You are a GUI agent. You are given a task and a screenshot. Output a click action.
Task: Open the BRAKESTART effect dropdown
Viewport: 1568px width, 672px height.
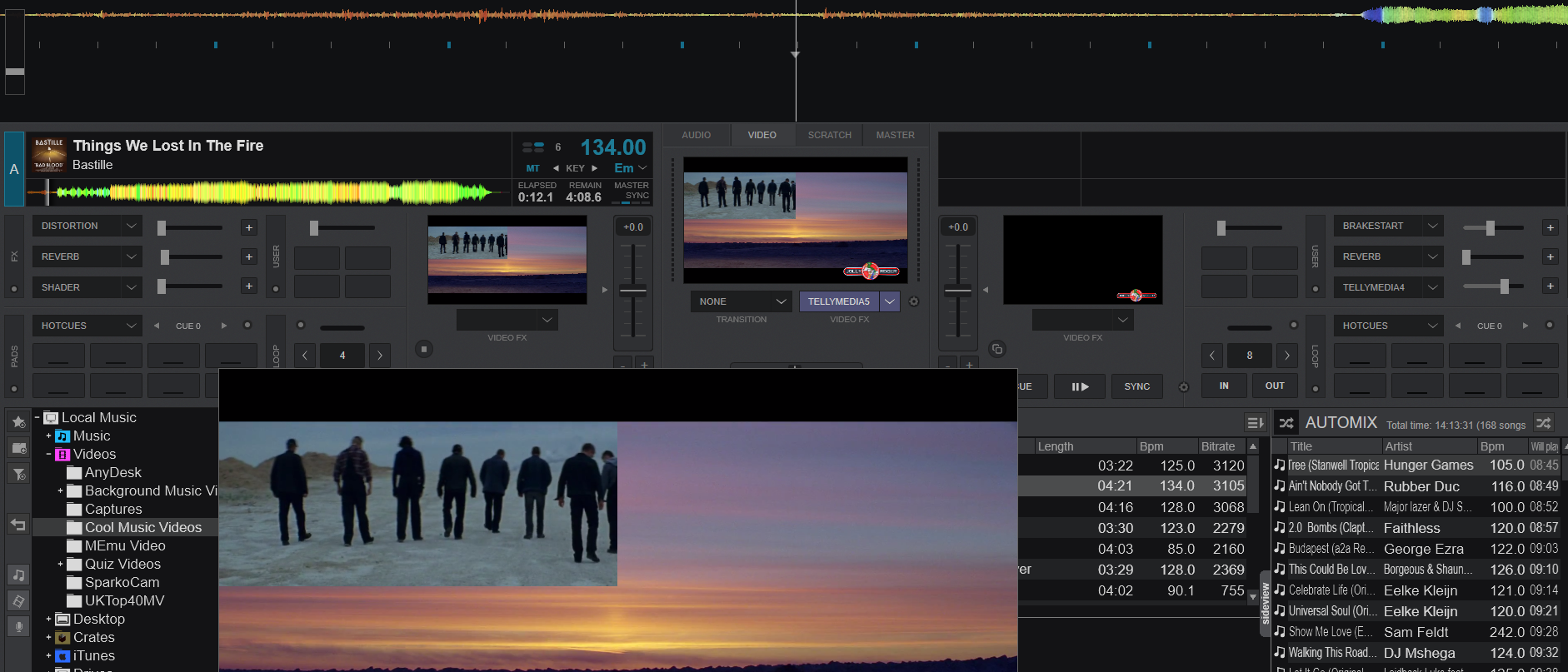[x=1432, y=226]
